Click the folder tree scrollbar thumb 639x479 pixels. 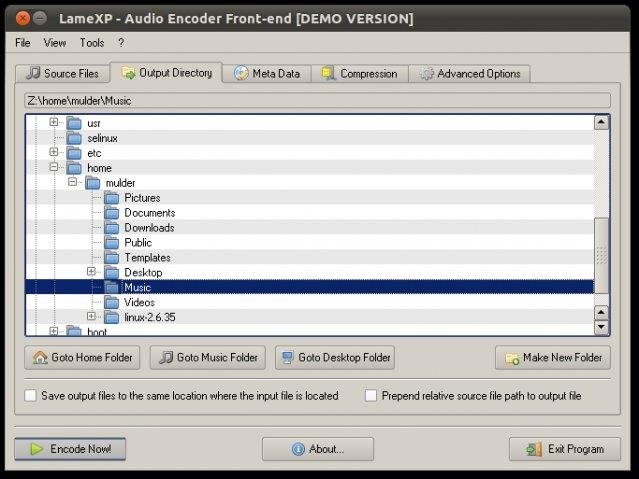[602, 255]
